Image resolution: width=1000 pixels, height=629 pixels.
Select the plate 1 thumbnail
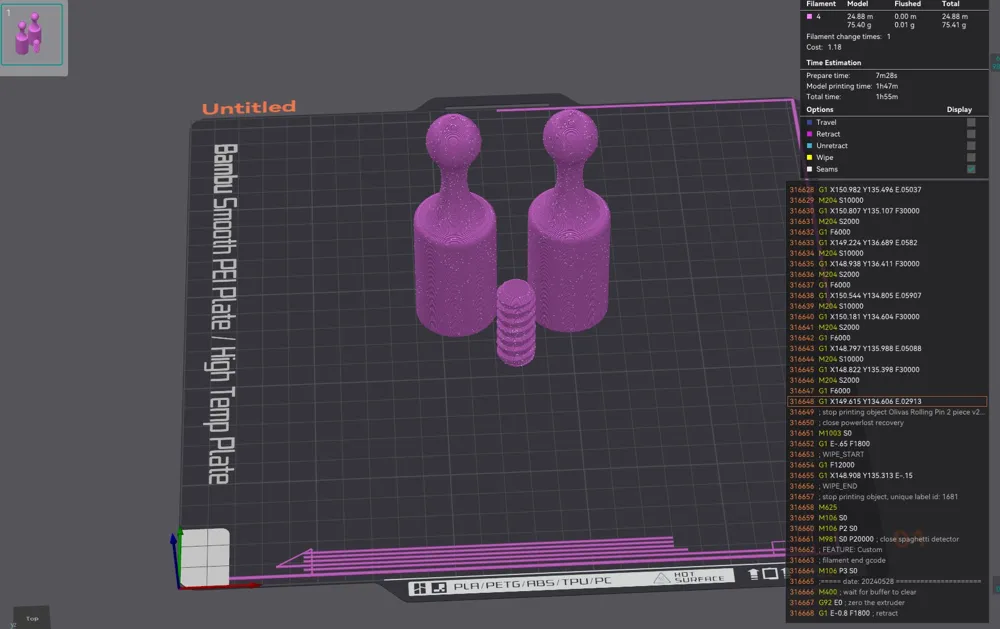[32, 34]
